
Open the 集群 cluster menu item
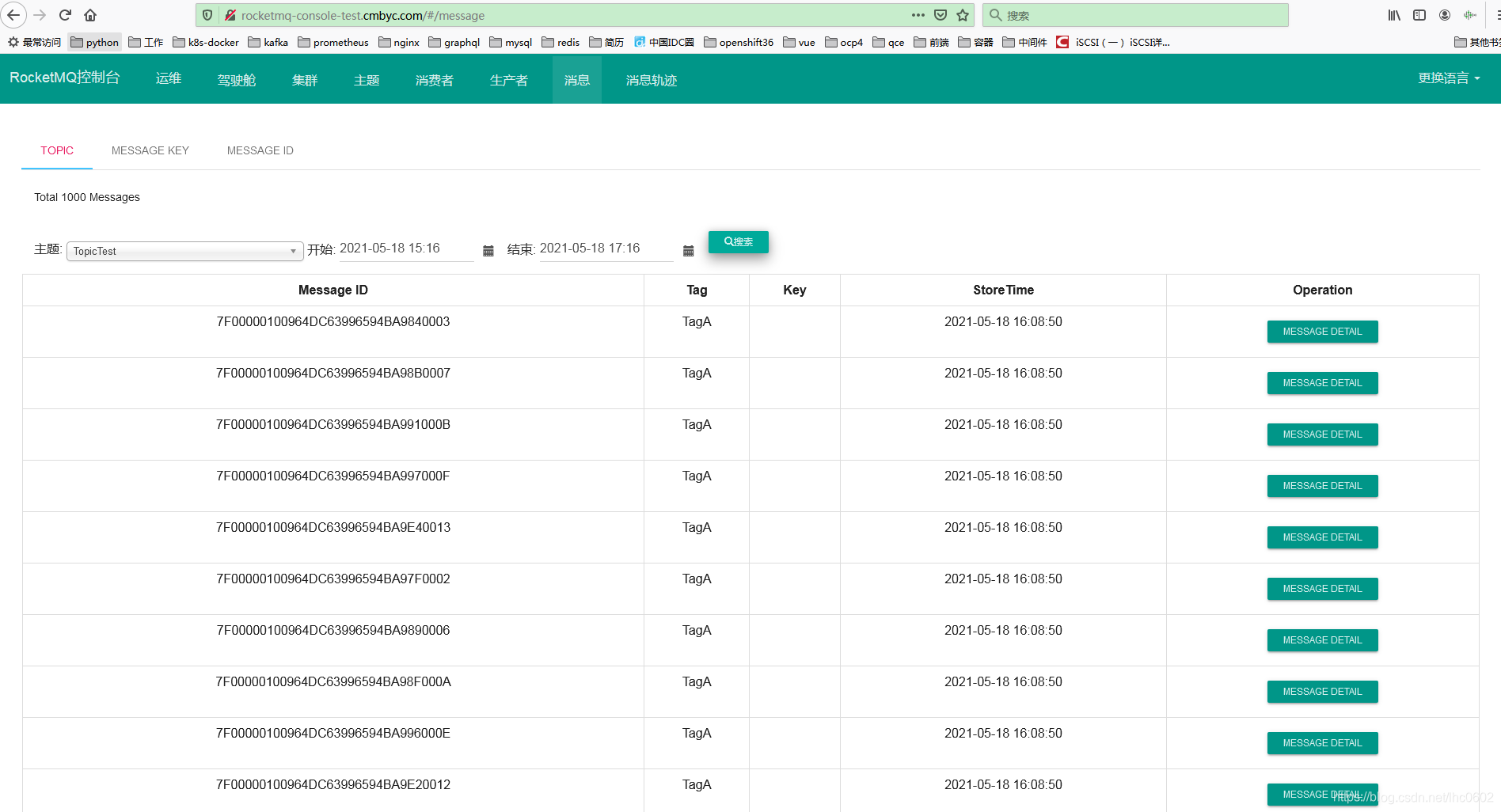click(305, 80)
